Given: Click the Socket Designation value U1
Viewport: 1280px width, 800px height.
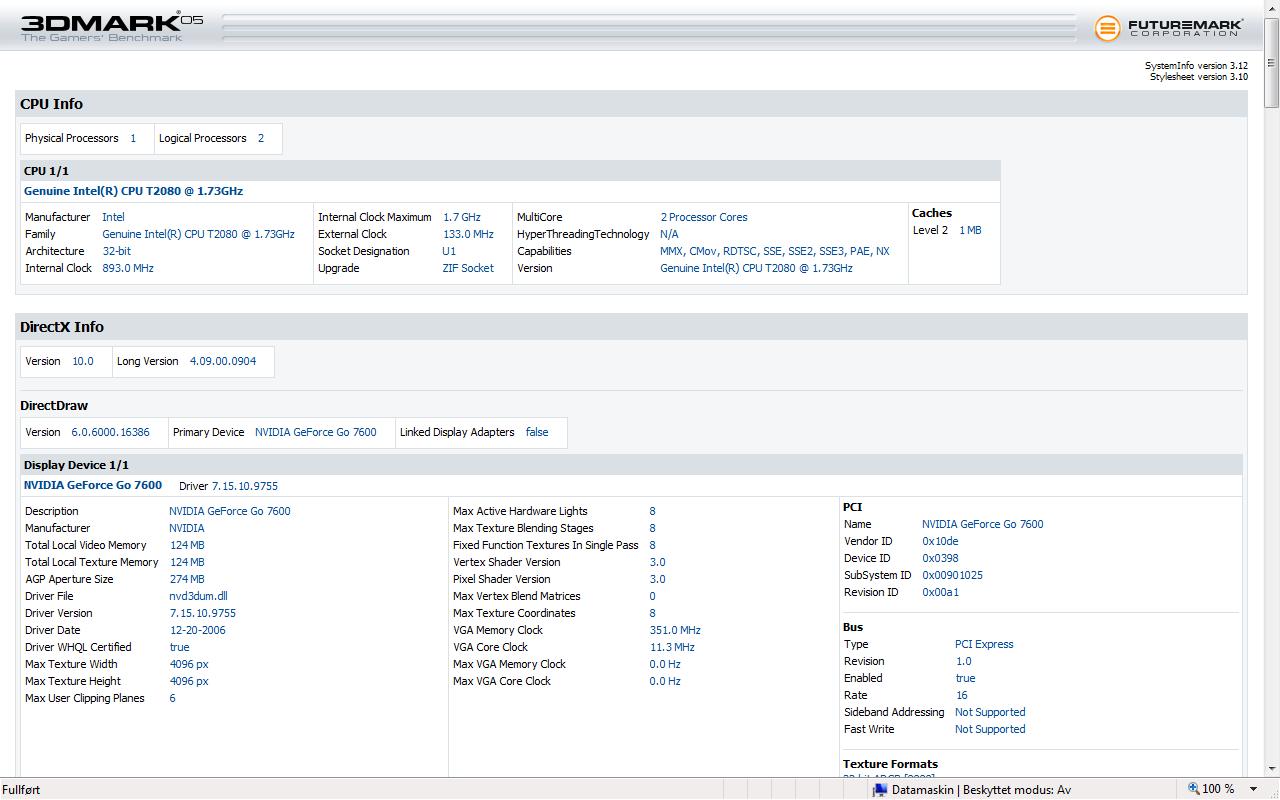Looking at the screenshot, I should point(449,251).
